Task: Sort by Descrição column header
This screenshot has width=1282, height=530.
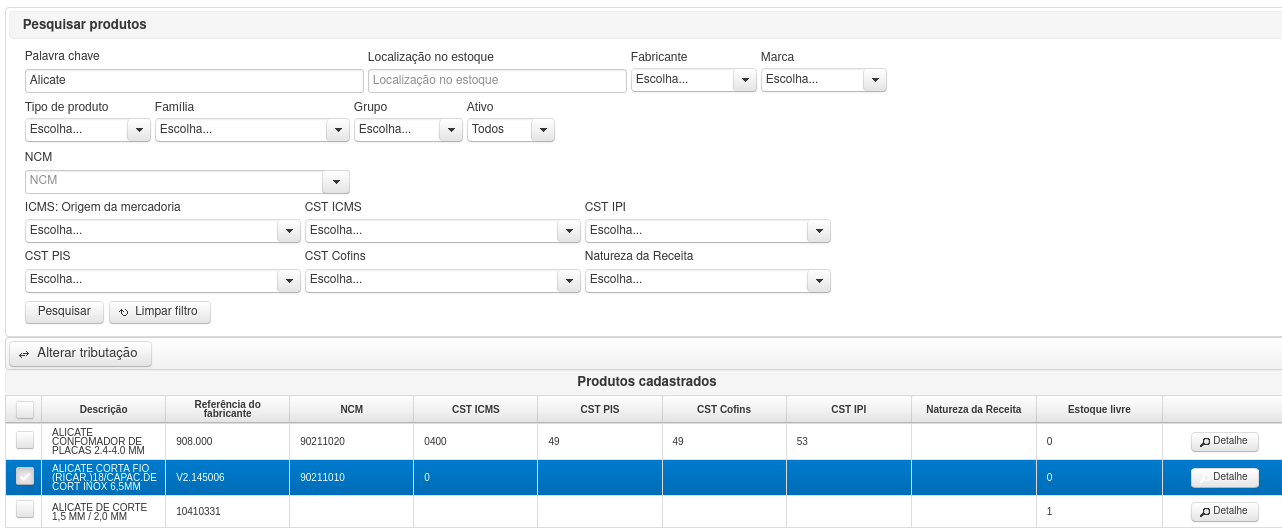Action: [x=104, y=409]
